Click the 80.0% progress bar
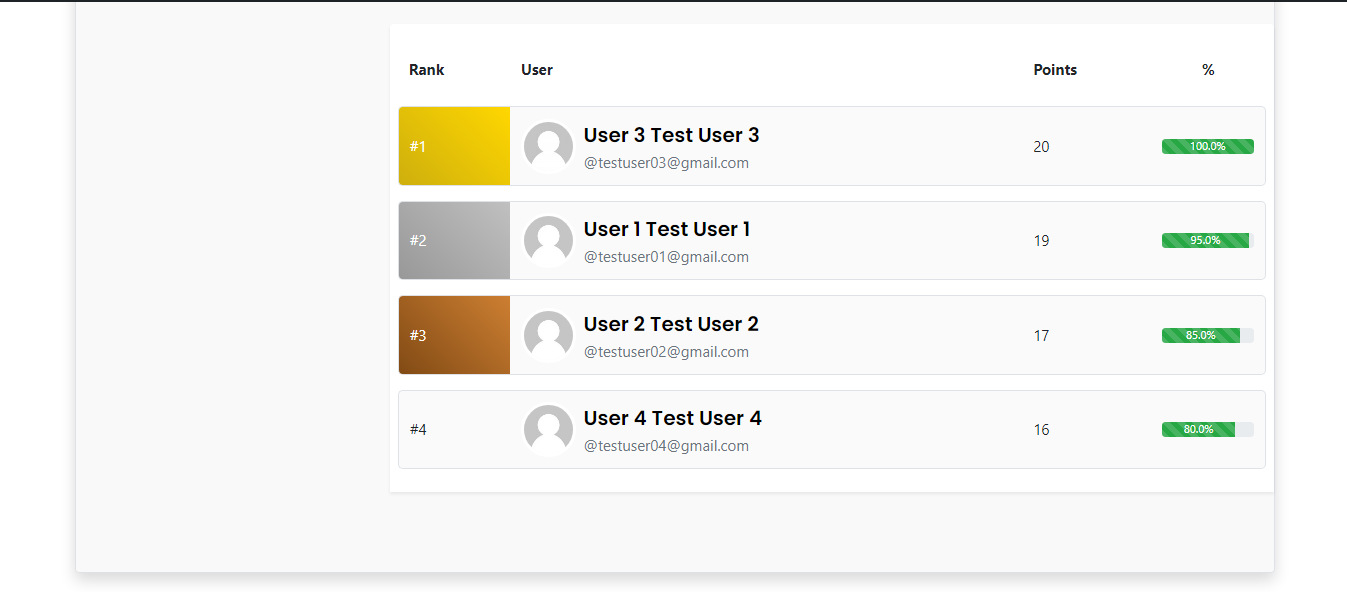 point(1208,429)
